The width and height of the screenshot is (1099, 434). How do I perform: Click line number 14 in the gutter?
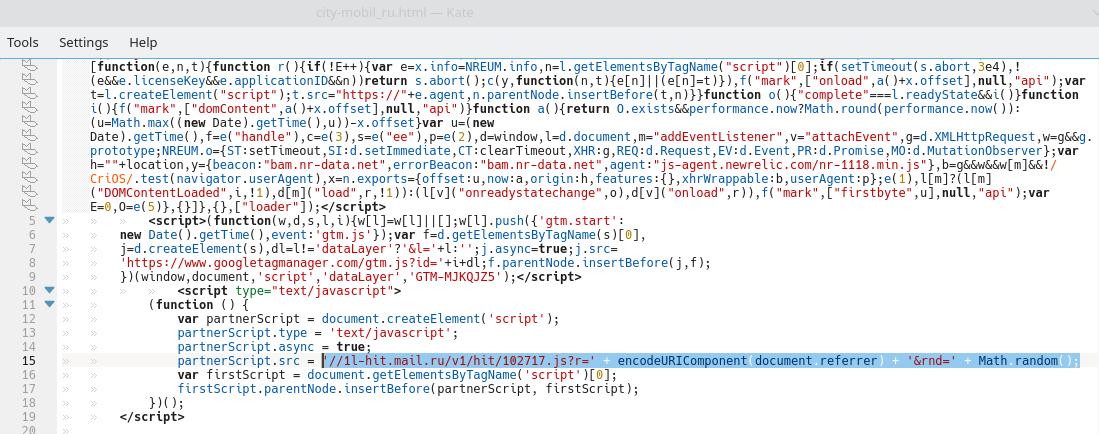29,346
